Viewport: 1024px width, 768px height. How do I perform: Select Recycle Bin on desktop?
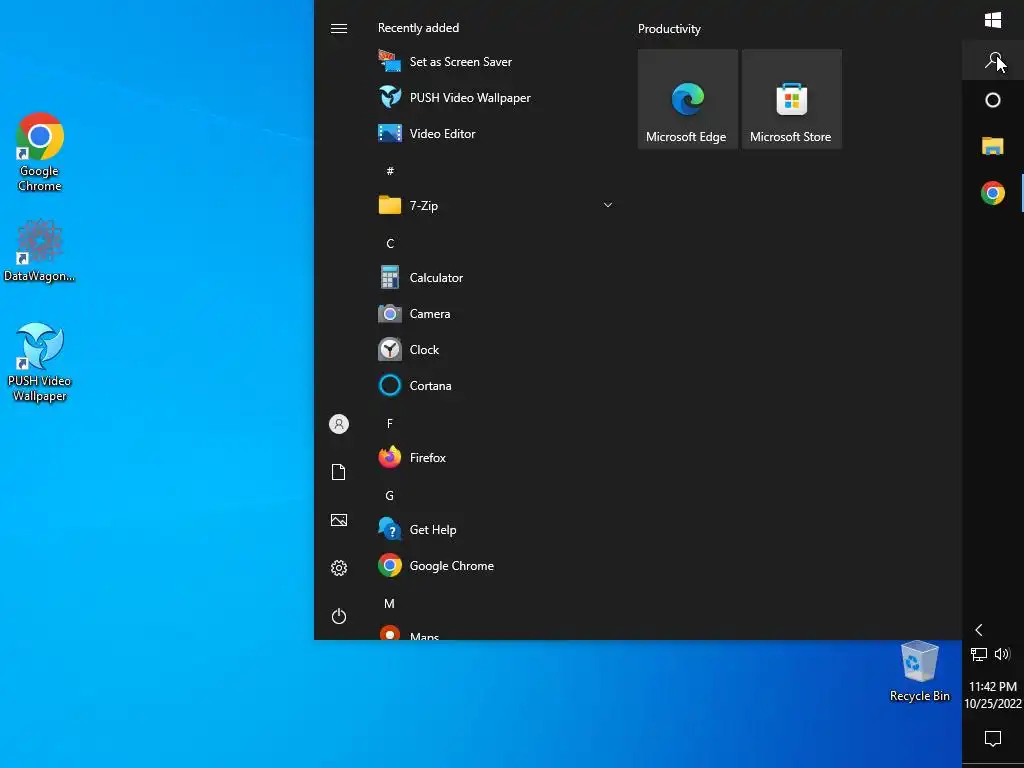[920, 671]
